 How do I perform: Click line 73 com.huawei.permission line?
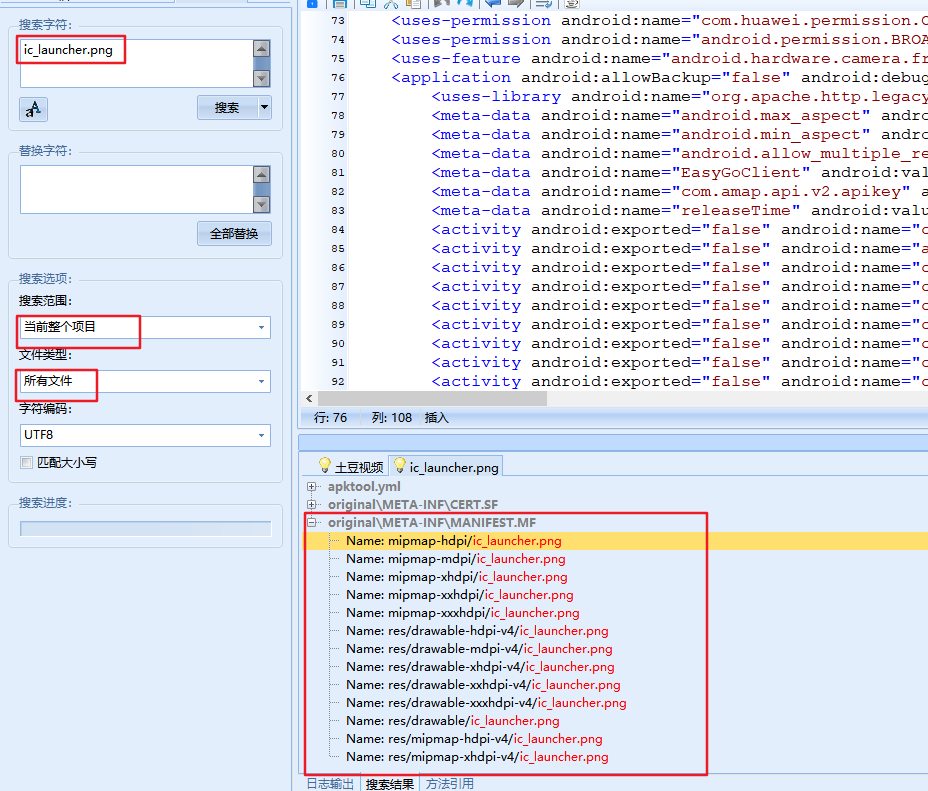(659, 21)
